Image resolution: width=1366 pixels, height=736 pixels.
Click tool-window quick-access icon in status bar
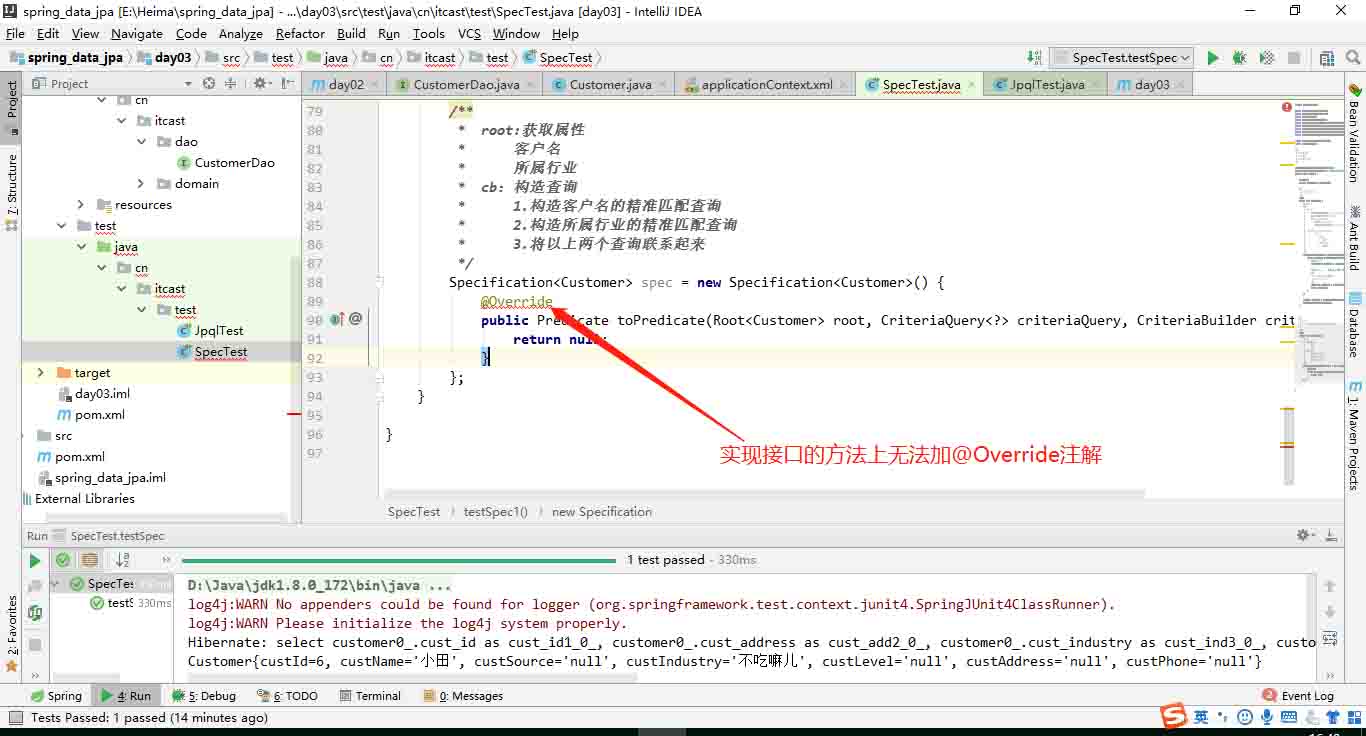[x=14, y=717]
